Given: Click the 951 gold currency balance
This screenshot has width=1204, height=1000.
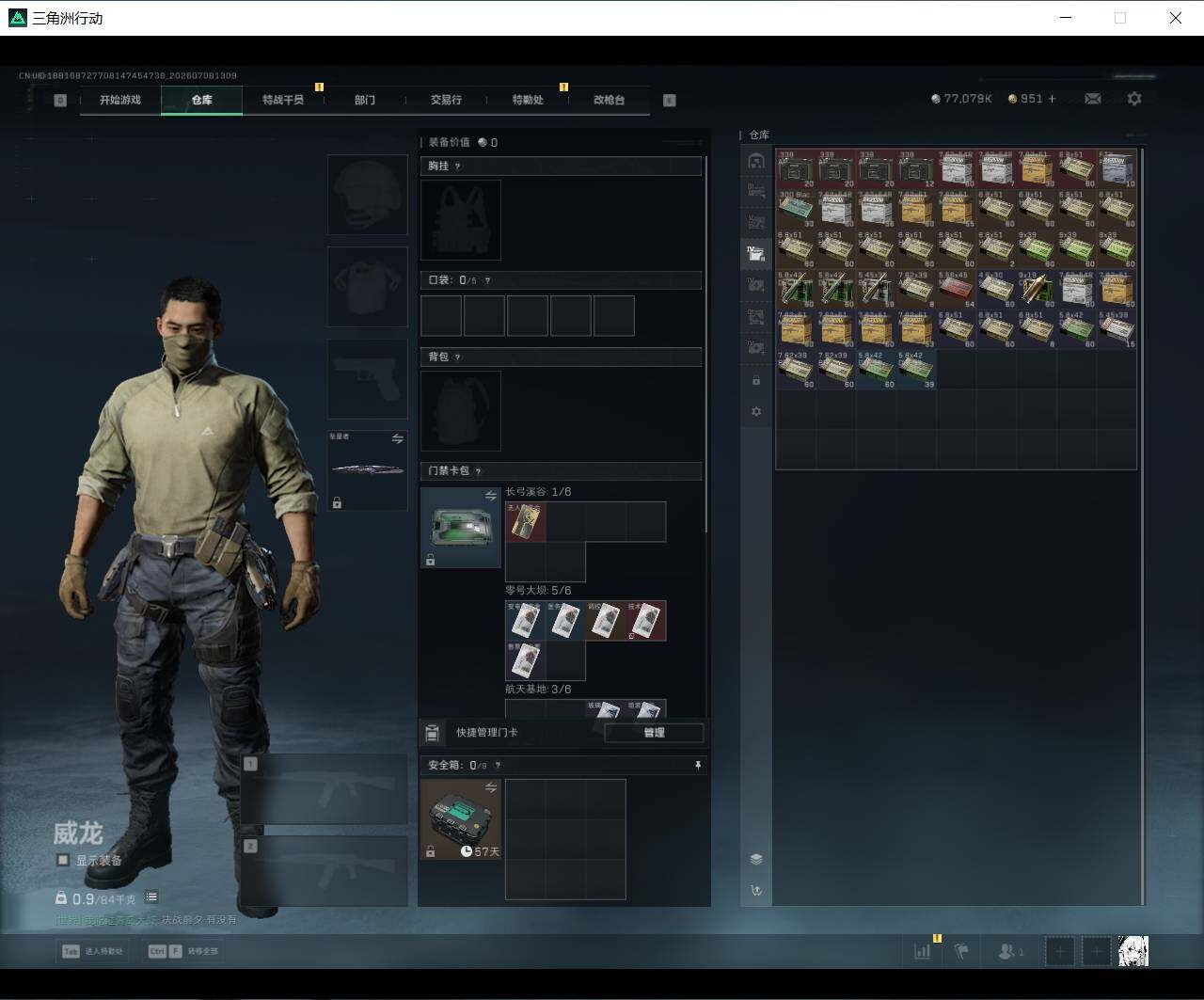Looking at the screenshot, I should [1025, 99].
